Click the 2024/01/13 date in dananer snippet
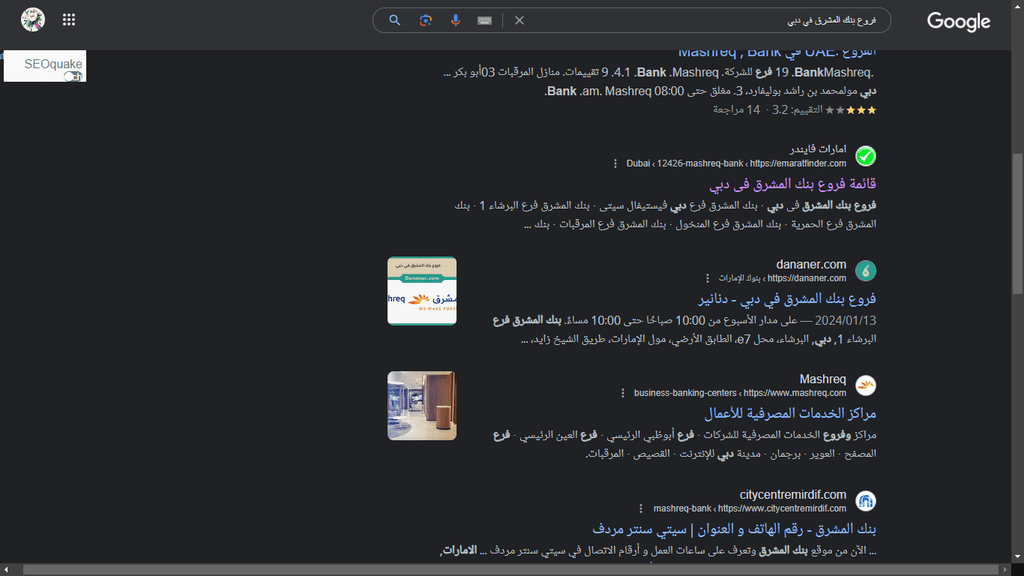The width and height of the screenshot is (1024, 576). point(845,321)
